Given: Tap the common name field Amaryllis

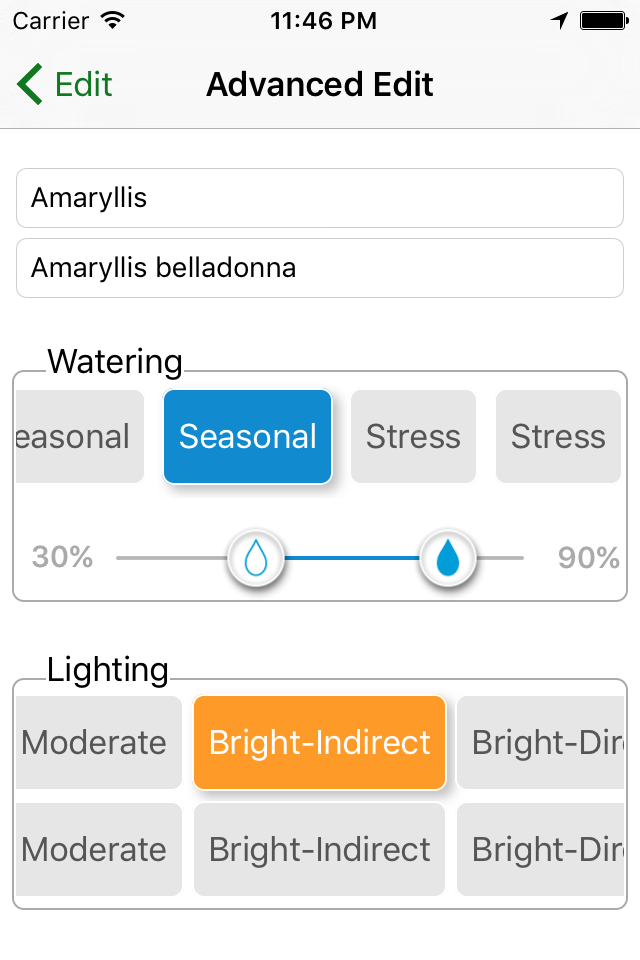Looking at the screenshot, I should click(320, 198).
